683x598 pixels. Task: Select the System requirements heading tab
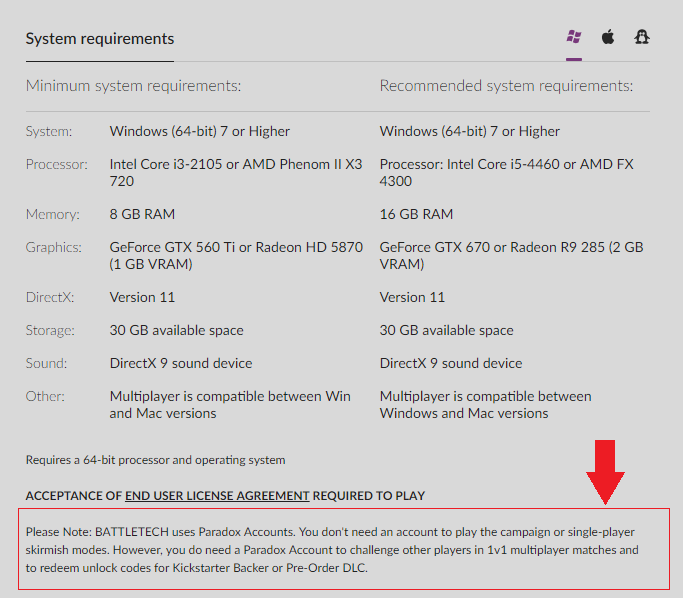pos(100,39)
